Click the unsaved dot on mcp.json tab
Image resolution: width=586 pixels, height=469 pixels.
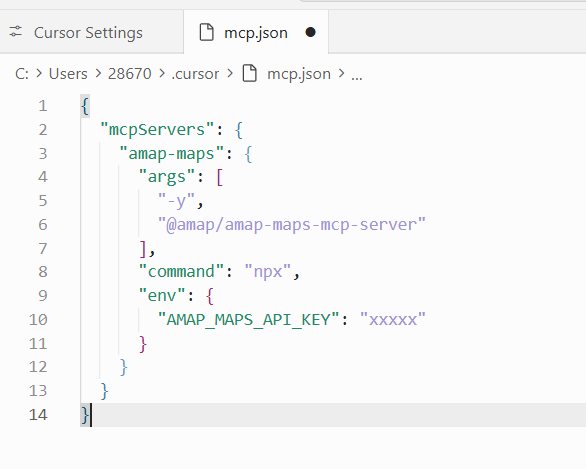[x=310, y=32]
